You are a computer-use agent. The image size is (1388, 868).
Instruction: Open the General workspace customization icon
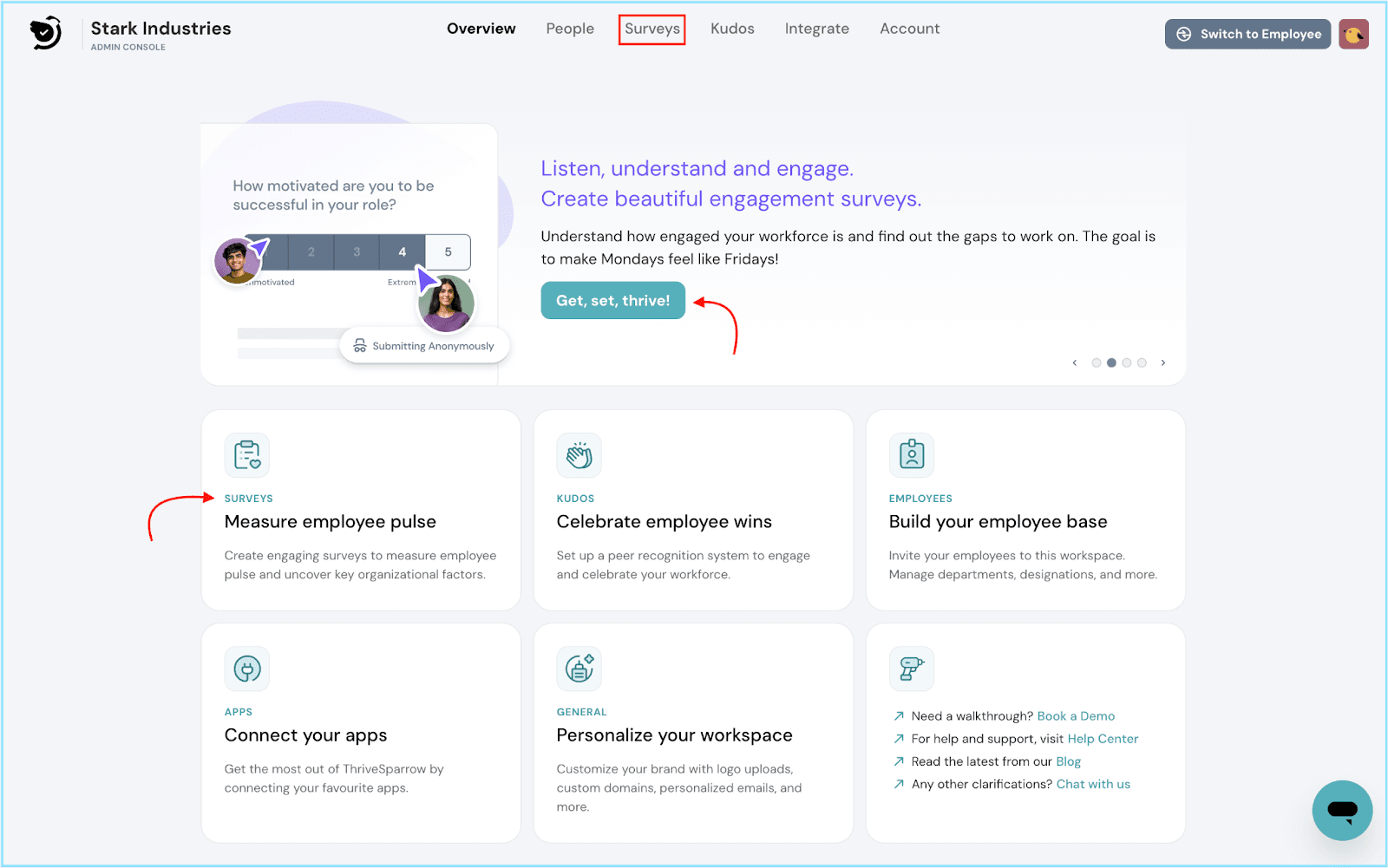coord(579,669)
